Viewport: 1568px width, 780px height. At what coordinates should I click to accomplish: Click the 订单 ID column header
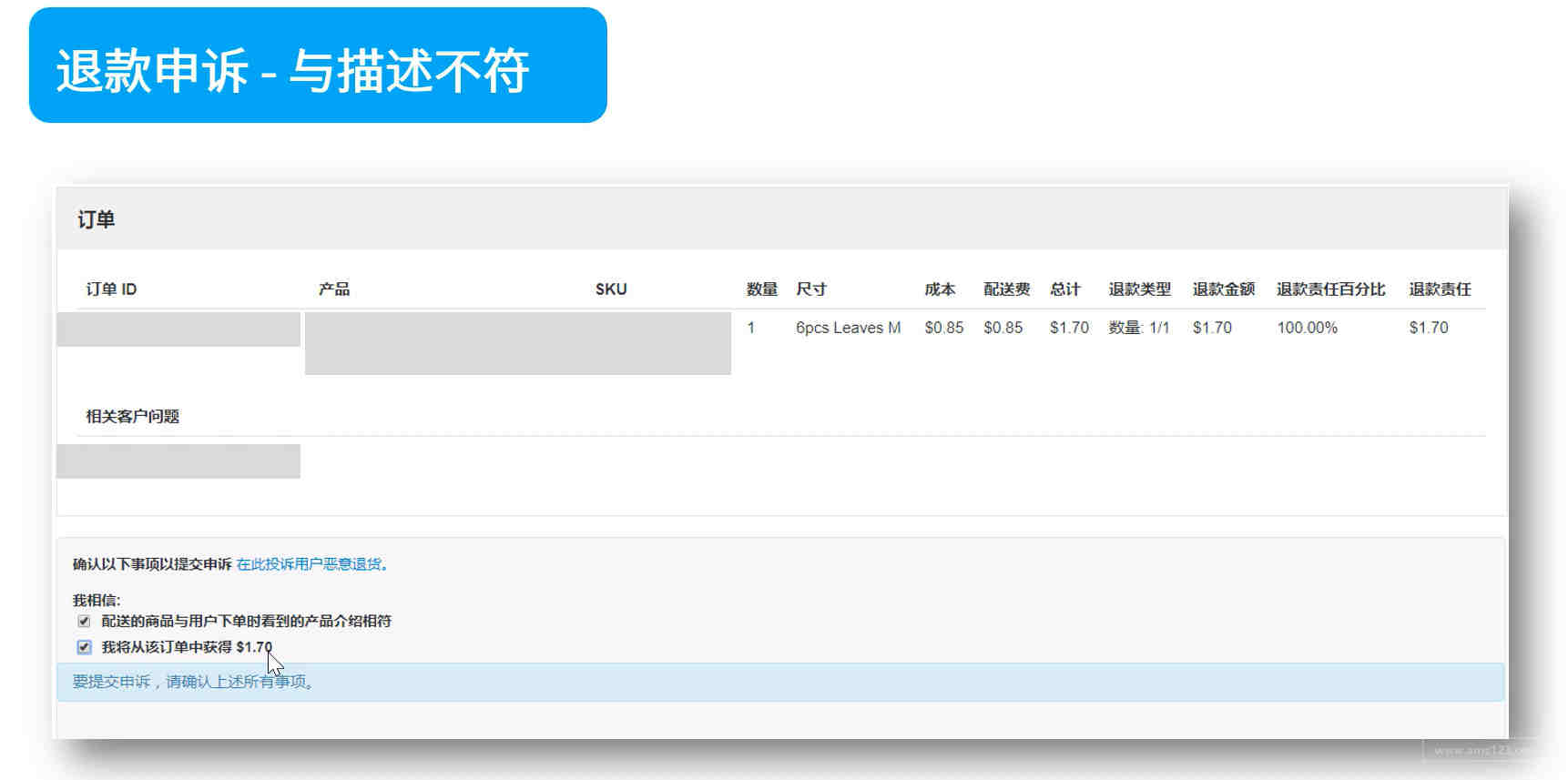pos(111,289)
